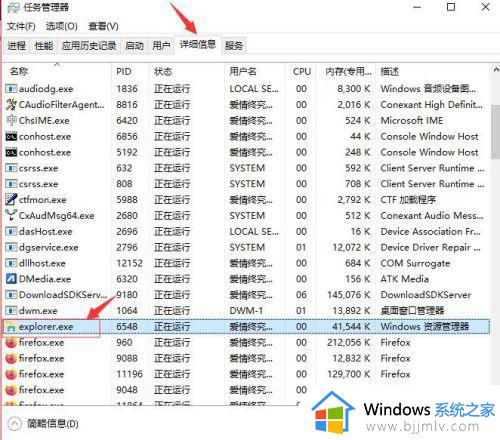Select the 详细信息 tab
This screenshot has height=440, width=500.
[x=198, y=44]
